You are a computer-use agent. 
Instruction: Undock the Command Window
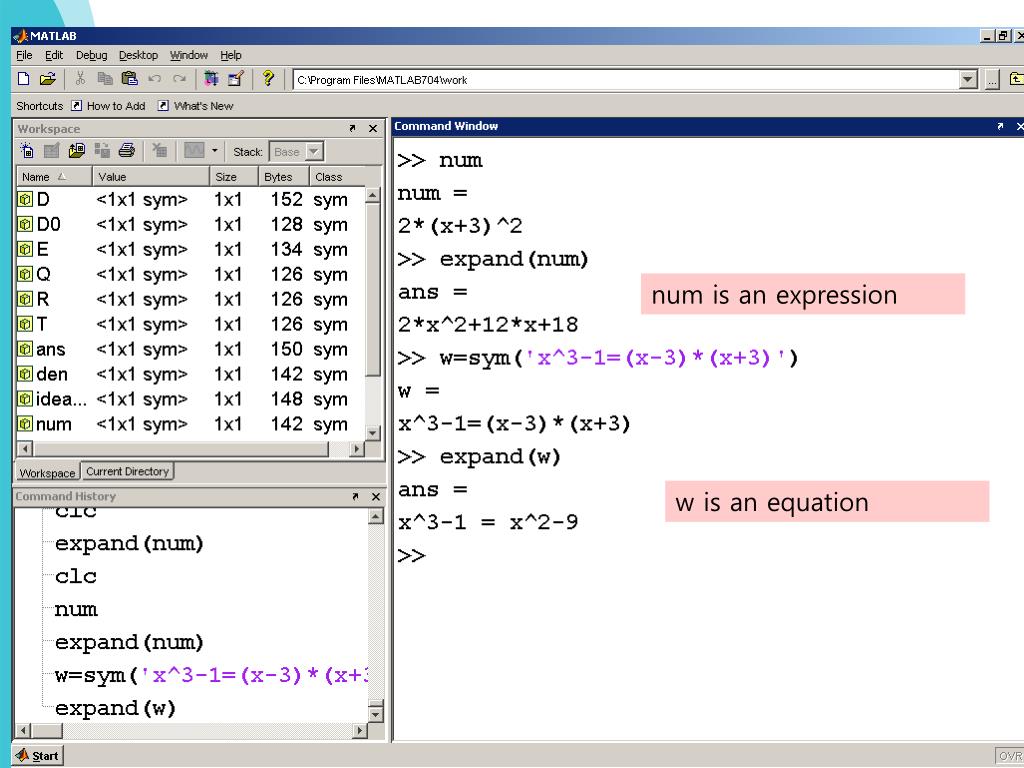pyautogui.click(x=1000, y=126)
